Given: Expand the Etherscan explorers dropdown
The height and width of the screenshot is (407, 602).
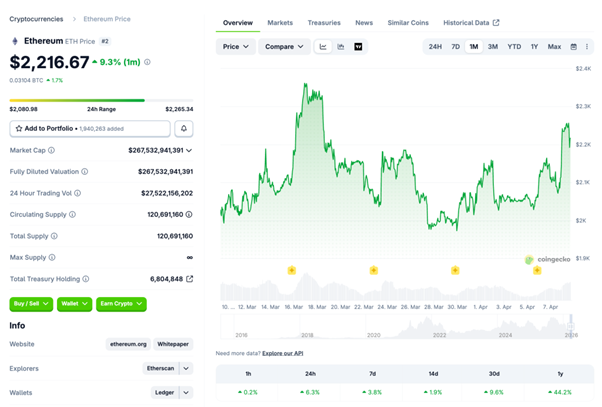Looking at the screenshot, I should pos(186,368).
